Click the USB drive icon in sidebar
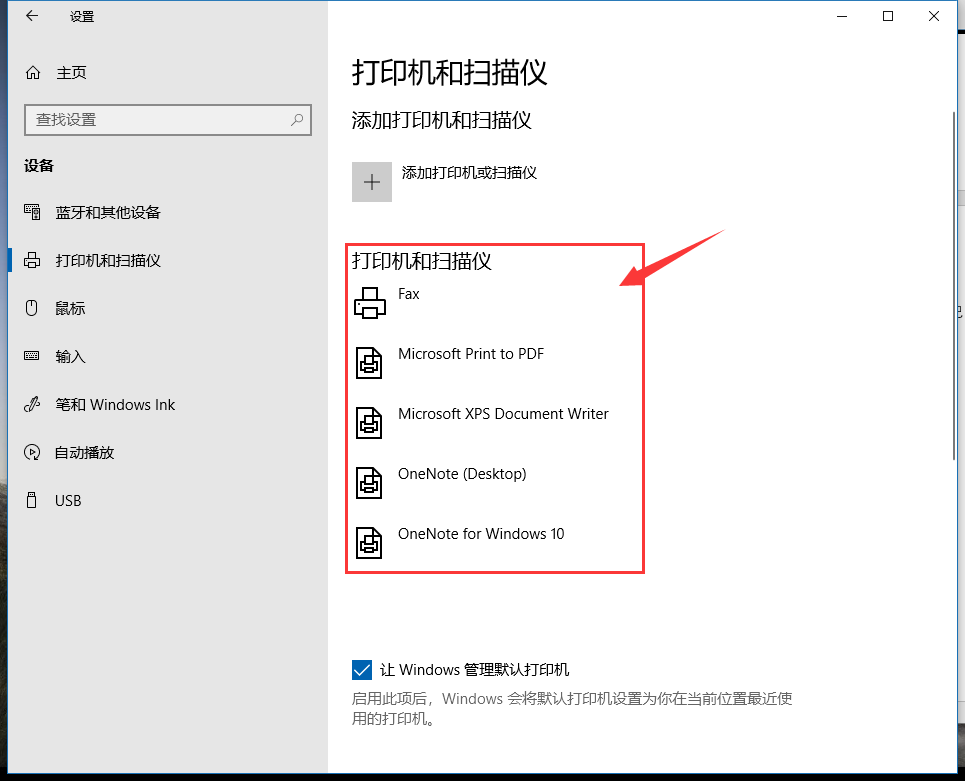The image size is (965, 781). (x=31, y=500)
